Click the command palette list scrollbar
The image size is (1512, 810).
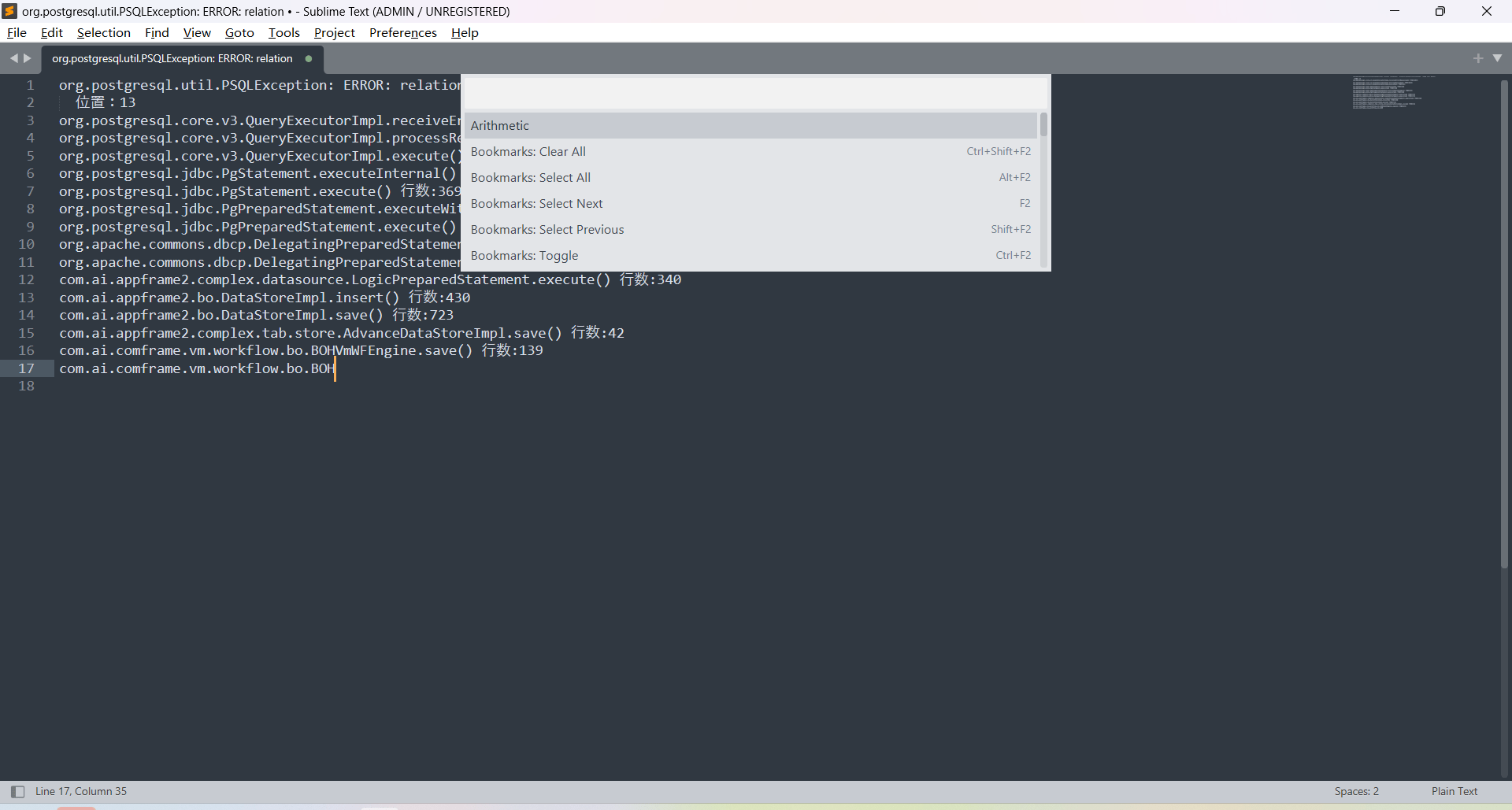point(1043,126)
